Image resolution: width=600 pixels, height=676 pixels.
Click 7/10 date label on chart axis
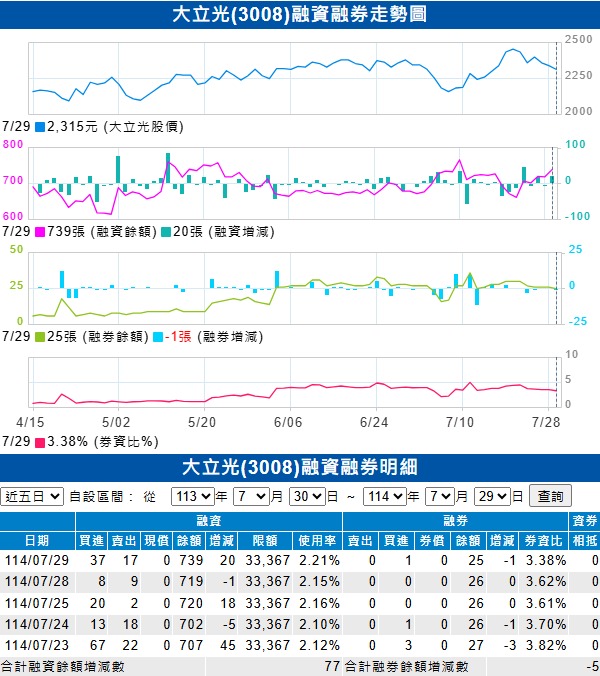[459, 422]
